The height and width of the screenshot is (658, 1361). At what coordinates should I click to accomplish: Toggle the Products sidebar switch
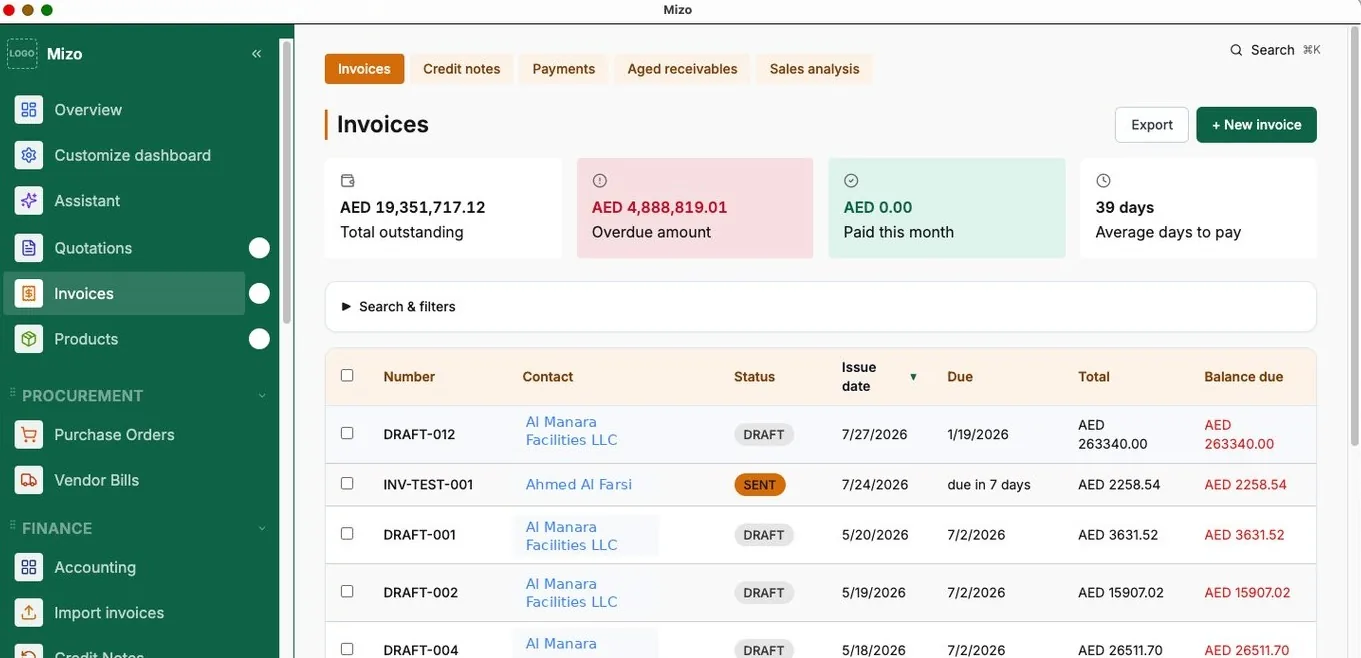click(x=259, y=339)
